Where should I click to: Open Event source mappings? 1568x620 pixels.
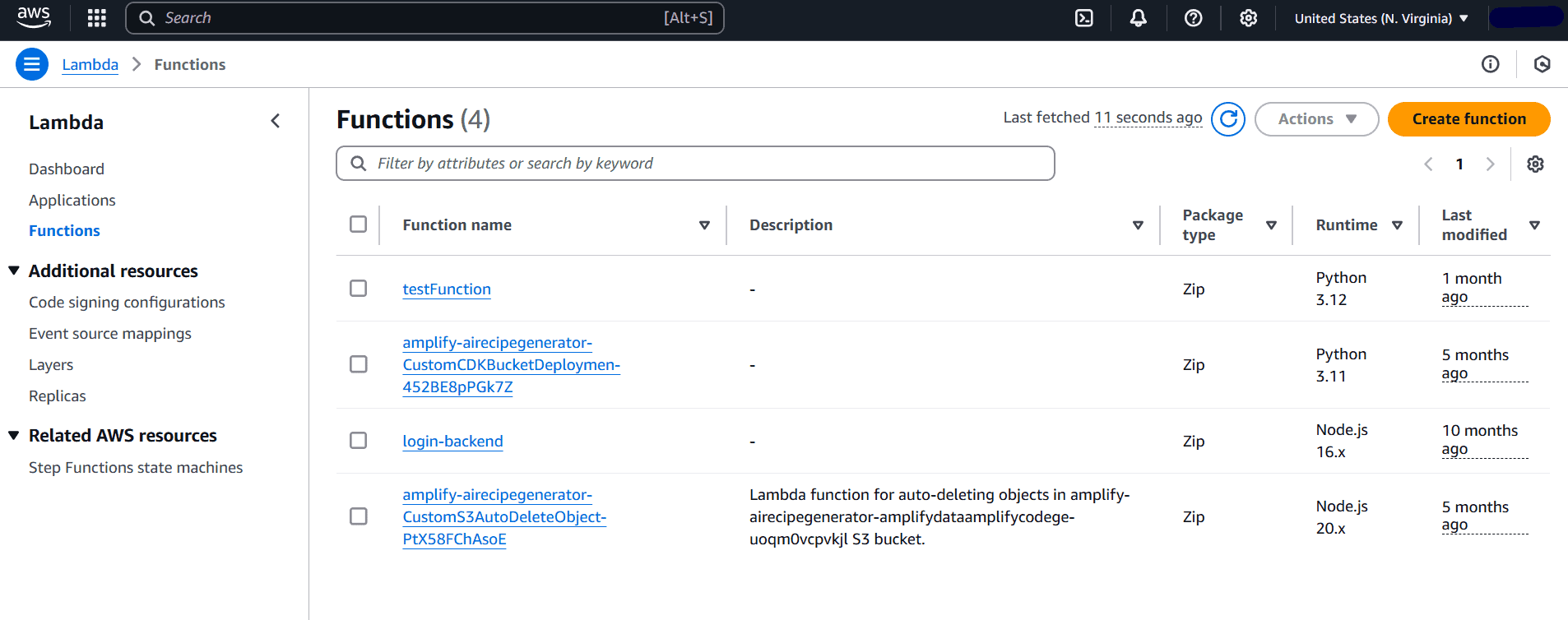[110, 333]
